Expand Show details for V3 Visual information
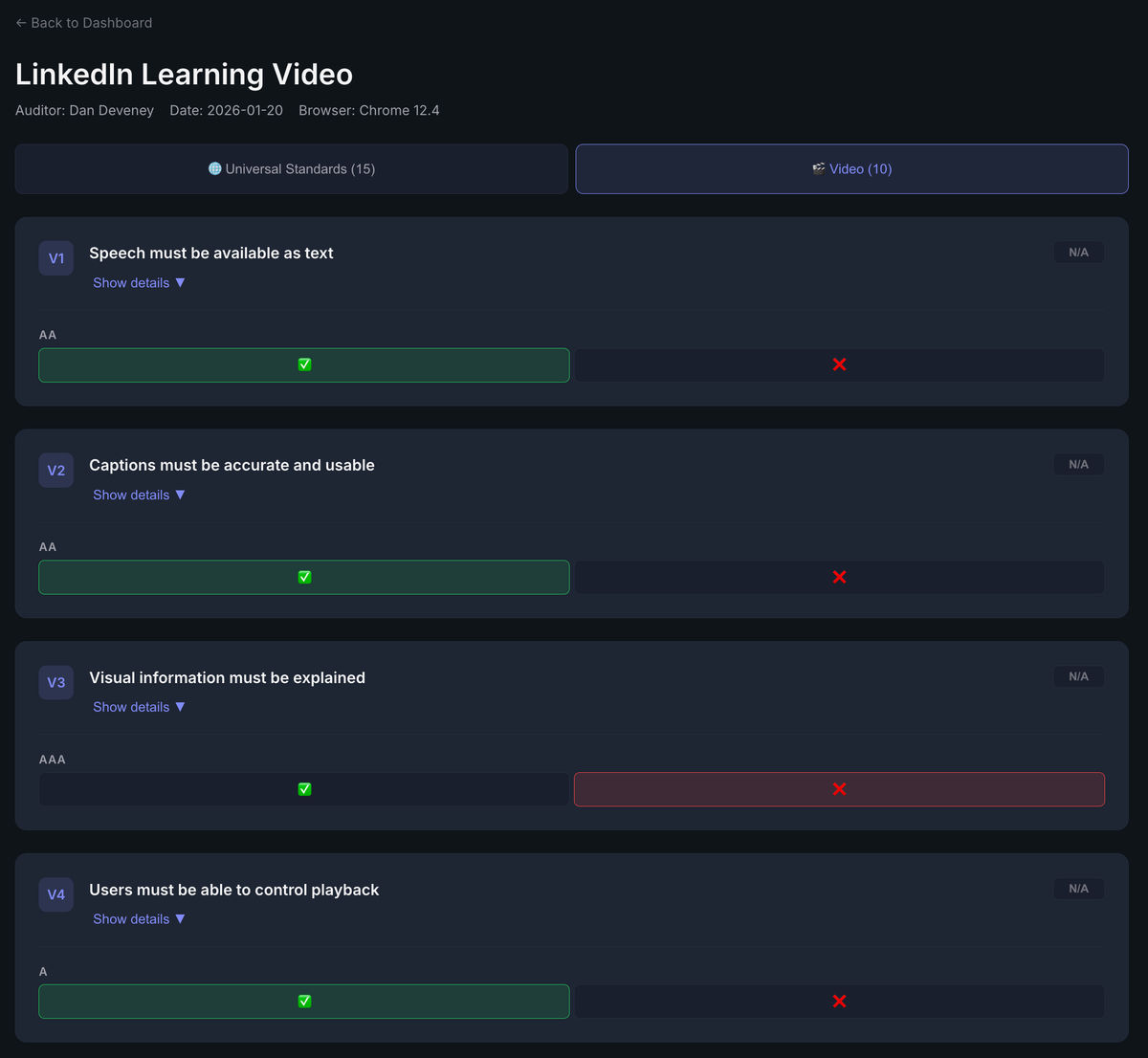This screenshot has width=1148, height=1058. [x=140, y=708]
